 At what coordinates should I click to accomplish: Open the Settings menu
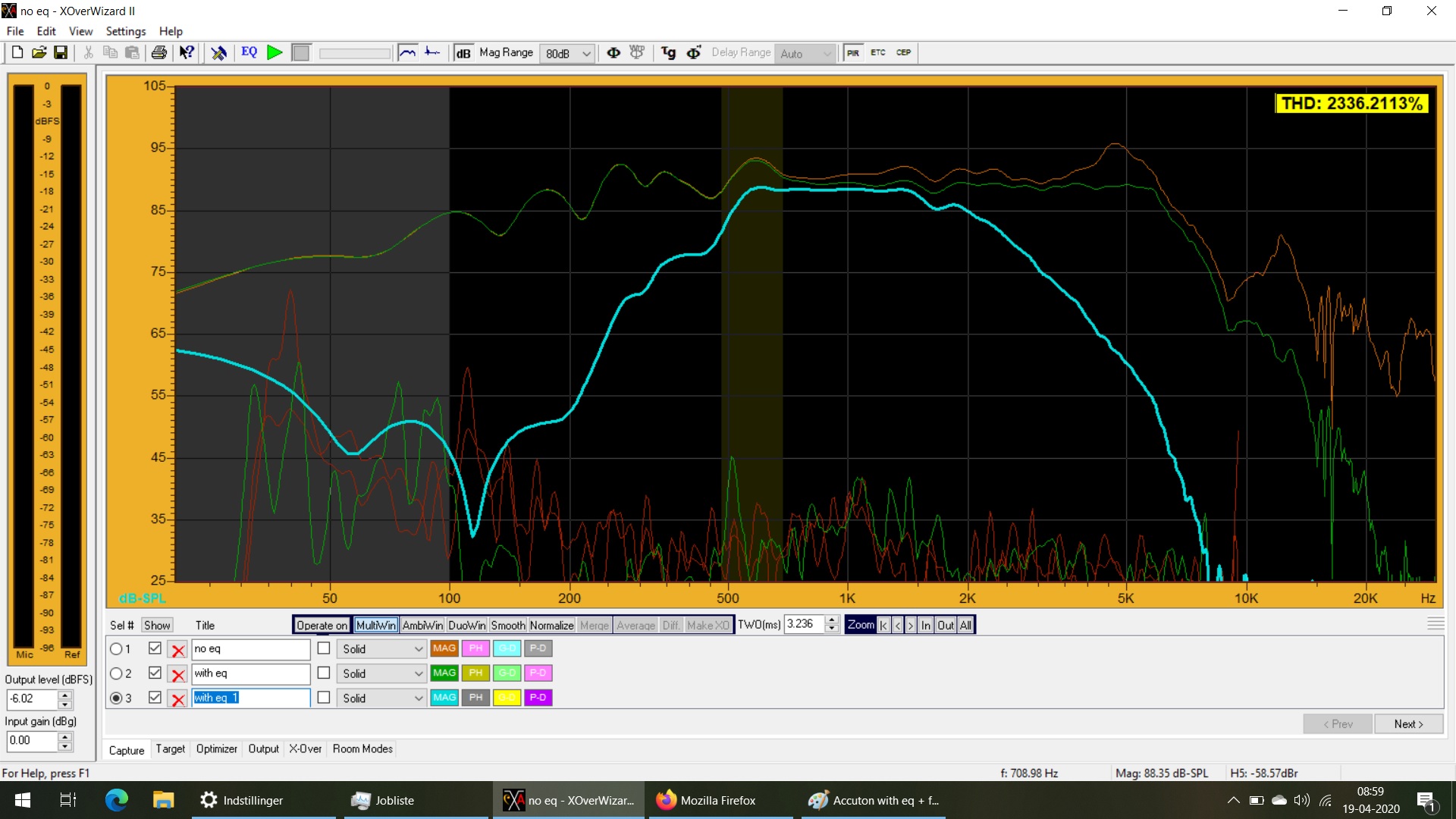click(x=126, y=31)
